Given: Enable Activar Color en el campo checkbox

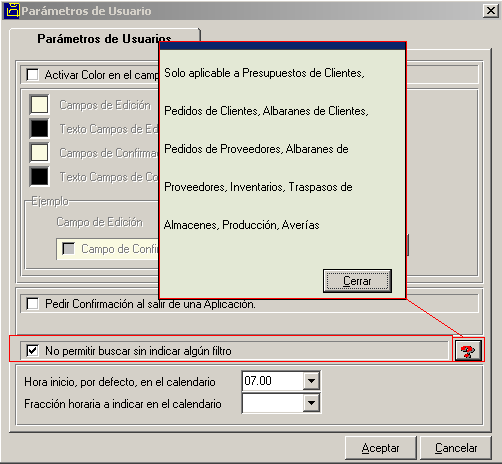Looking at the screenshot, I should [33, 74].
